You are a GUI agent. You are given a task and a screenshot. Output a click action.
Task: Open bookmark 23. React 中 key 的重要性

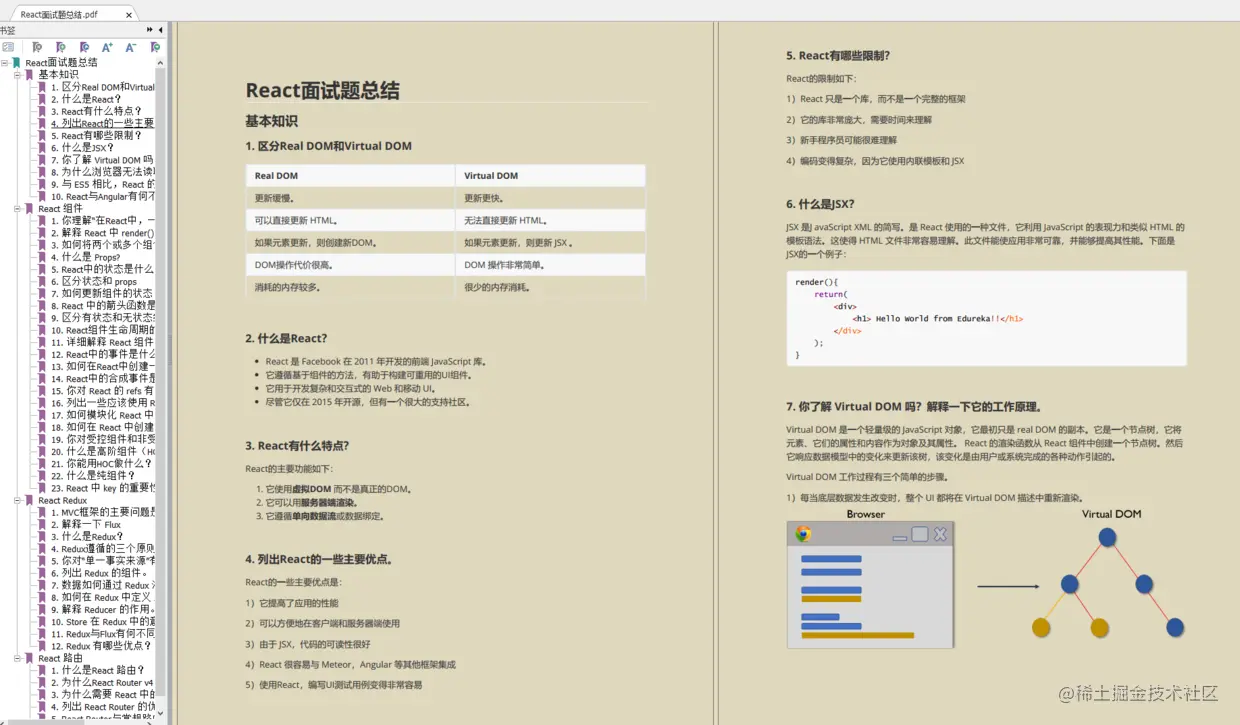(x=103, y=488)
